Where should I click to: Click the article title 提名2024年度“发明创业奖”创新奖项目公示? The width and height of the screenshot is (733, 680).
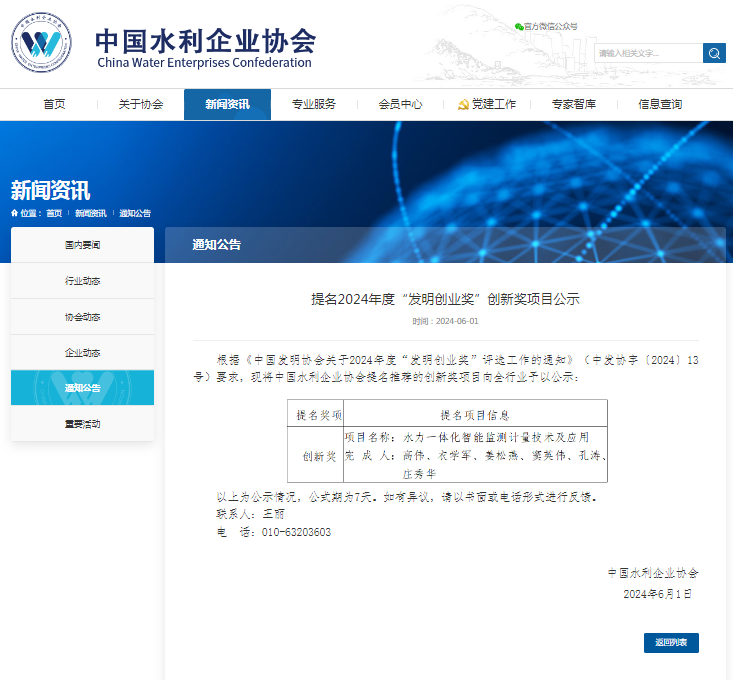446,299
